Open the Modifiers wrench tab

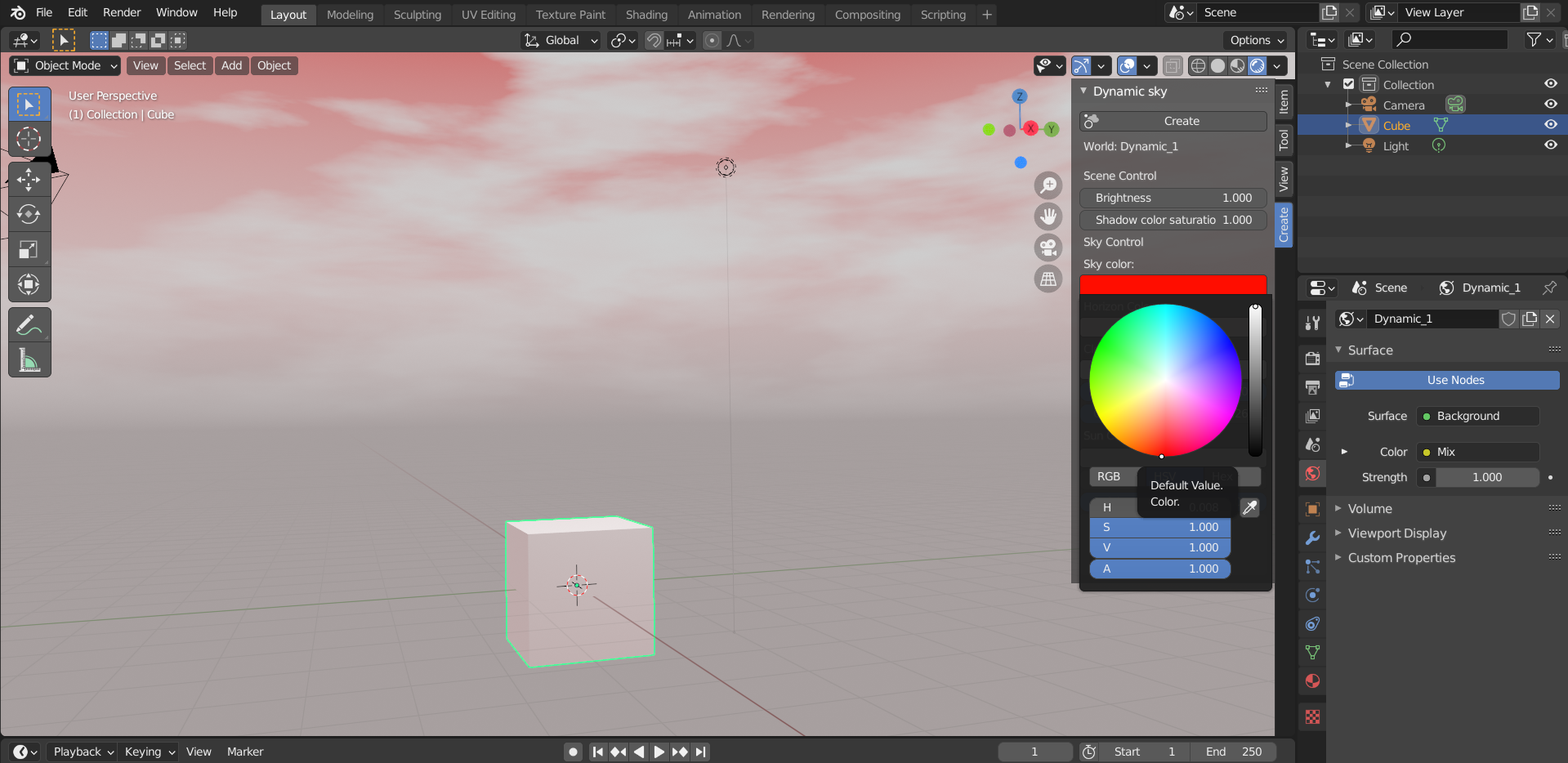[x=1313, y=538]
